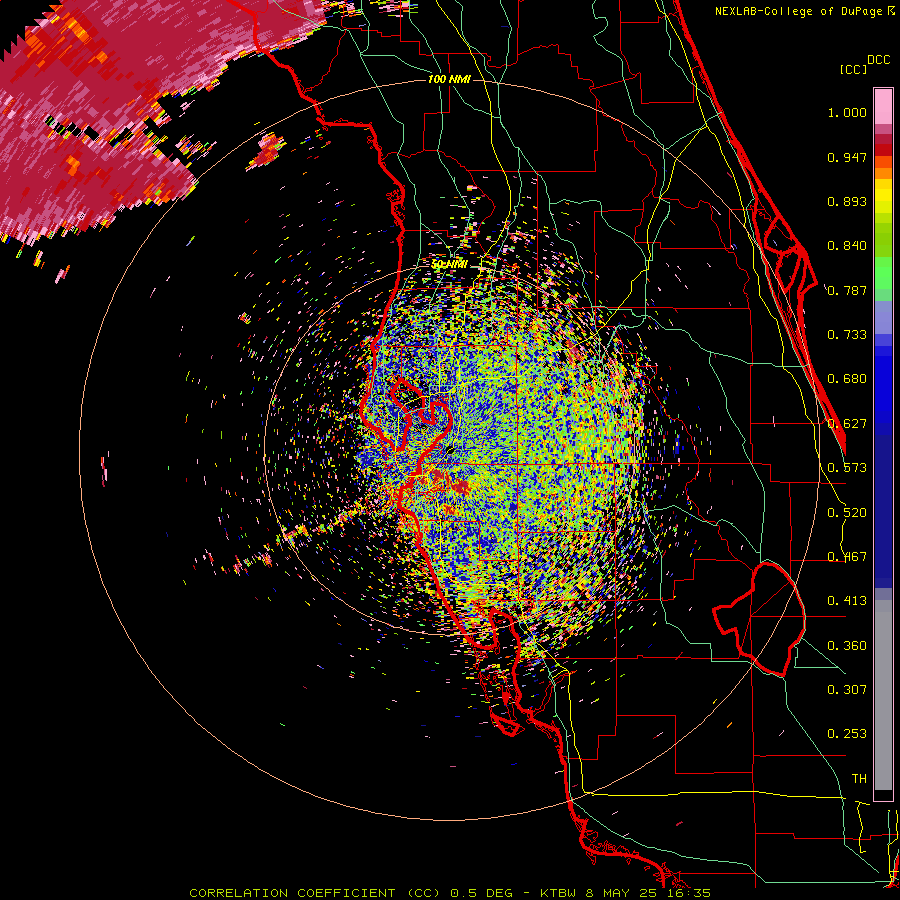The height and width of the screenshot is (900, 900).
Task: Click the 0.947 scale value
Action: (x=847, y=157)
